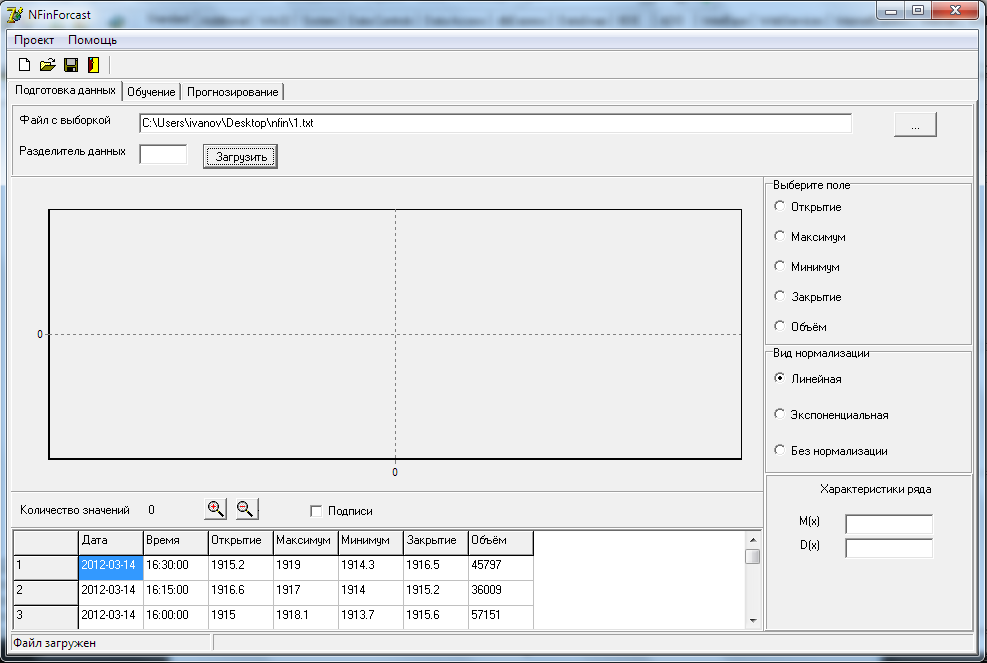Screen dimensions: 987x663
Task: Zoom out of the chart with the magnifier minus
Action: pos(247,509)
